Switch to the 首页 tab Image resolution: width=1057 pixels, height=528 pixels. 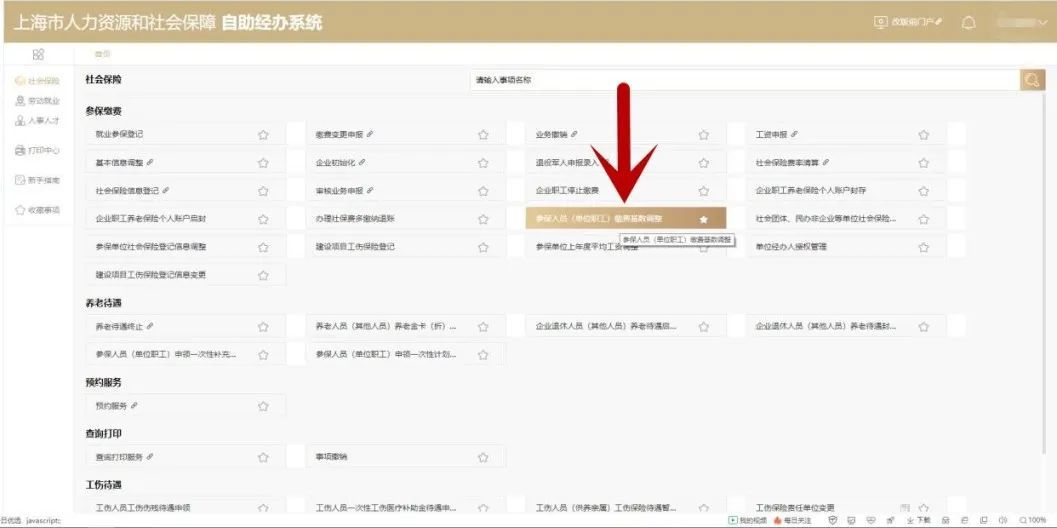click(x=102, y=54)
